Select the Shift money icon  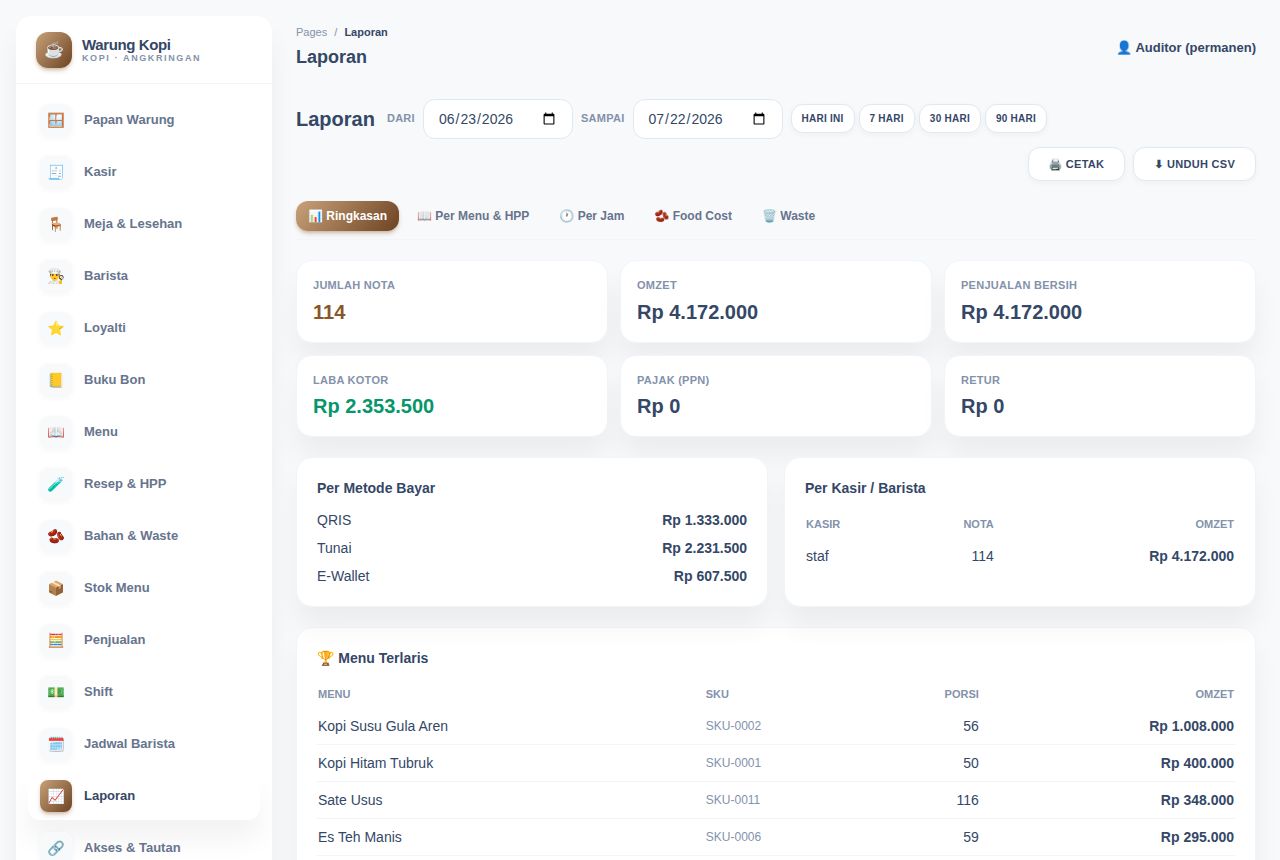coord(56,692)
